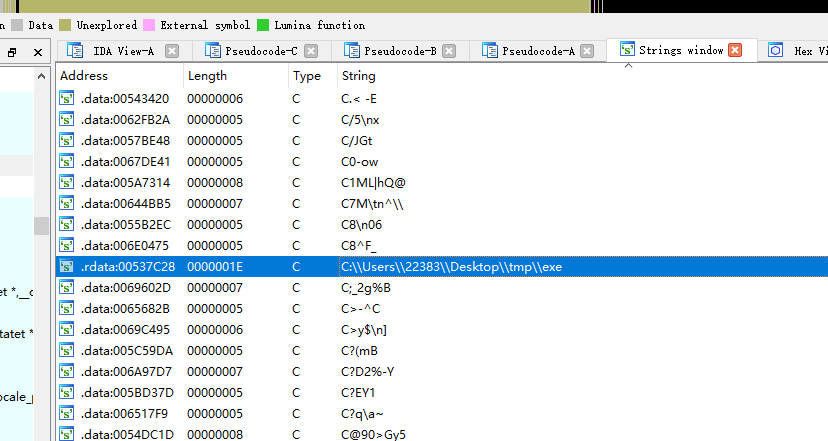
Task: Click the navigation band overview bar
Action: click(x=414, y=6)
